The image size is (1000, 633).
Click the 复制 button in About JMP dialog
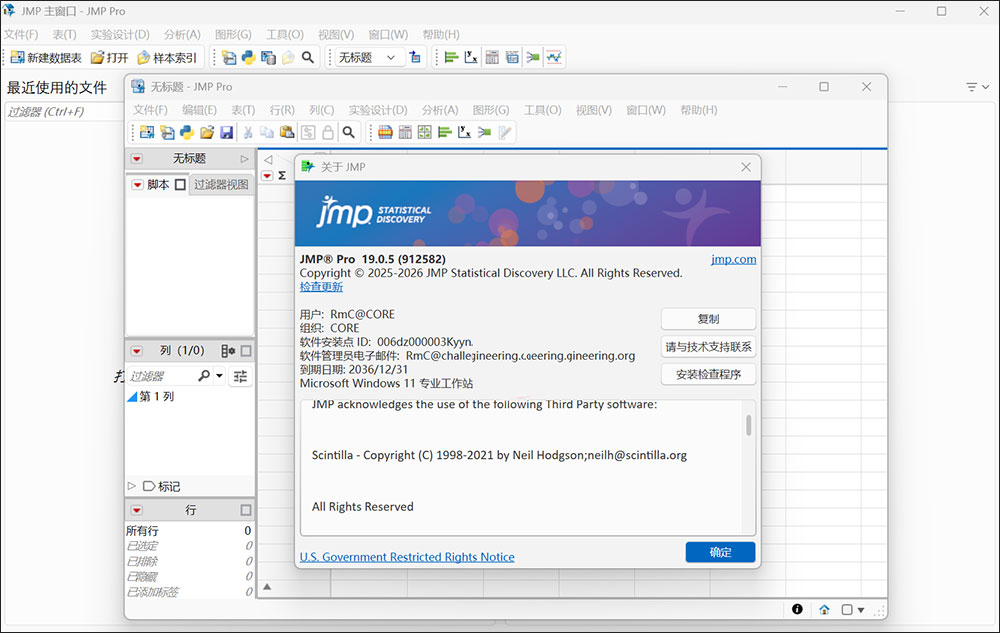pos(708,319)
